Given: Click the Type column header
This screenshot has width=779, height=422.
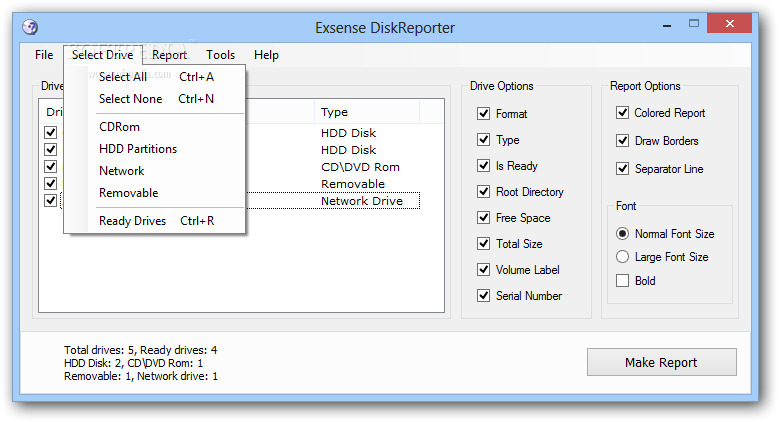Looking at the screenshot, I should tap(367, 112).
